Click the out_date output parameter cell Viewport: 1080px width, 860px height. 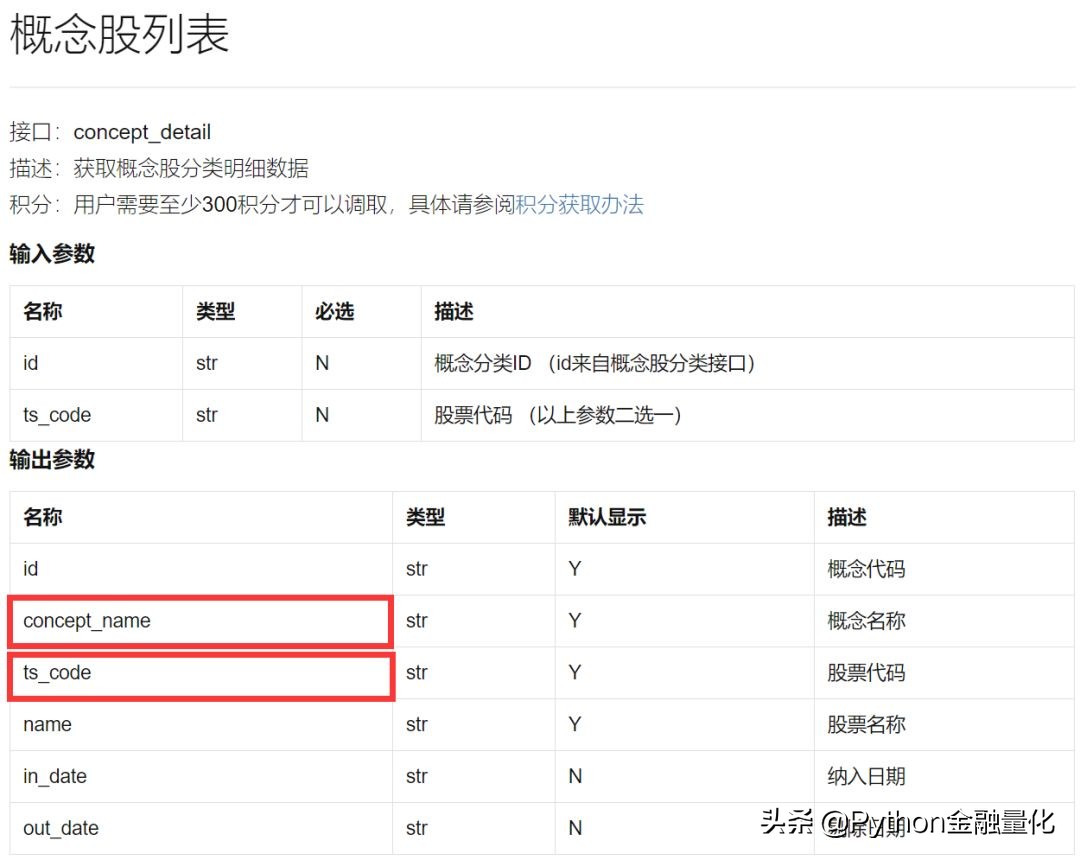pos(60,828)
